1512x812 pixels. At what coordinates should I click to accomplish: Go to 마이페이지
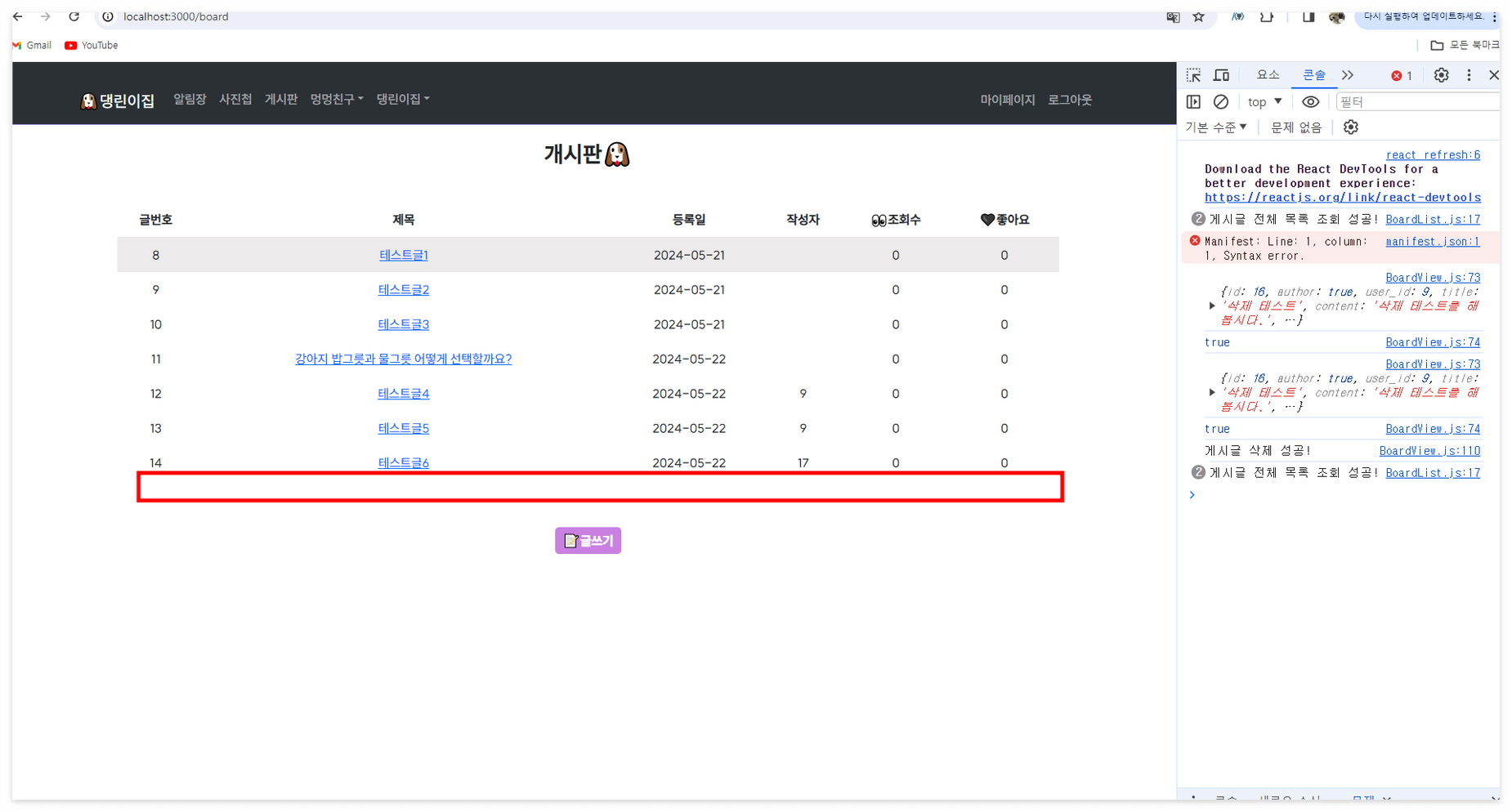pyautogui.click(x=1008, y=100)
